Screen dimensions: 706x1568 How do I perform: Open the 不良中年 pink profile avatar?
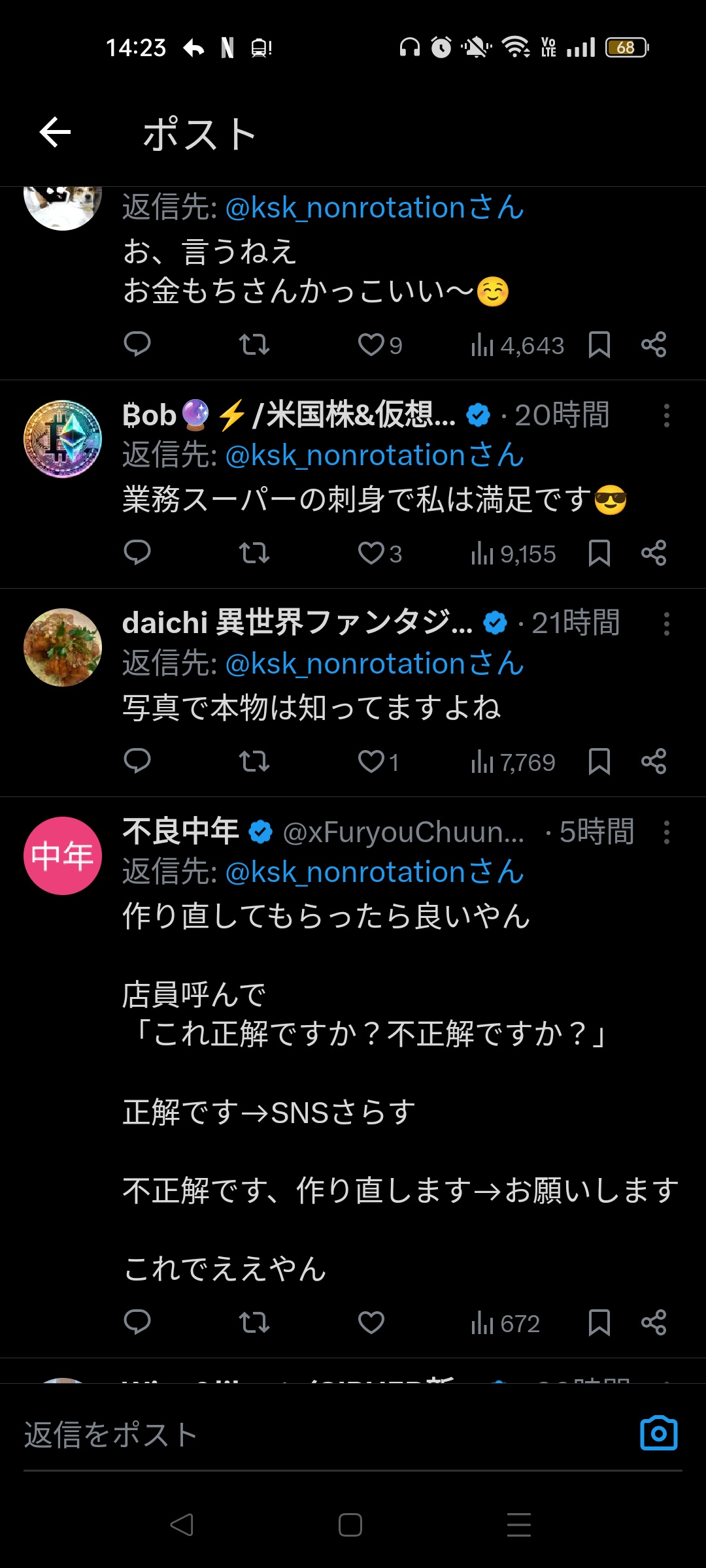click(63, 856)
